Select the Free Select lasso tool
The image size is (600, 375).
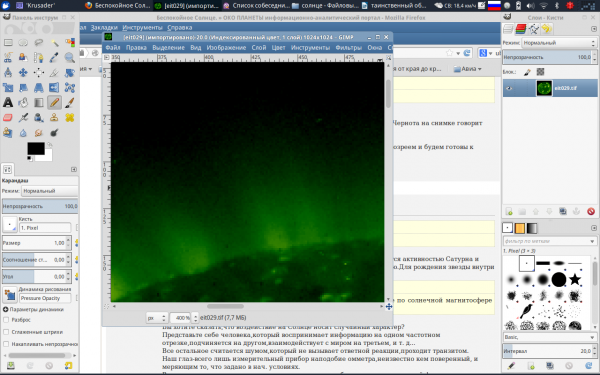[x=39, y=42]
